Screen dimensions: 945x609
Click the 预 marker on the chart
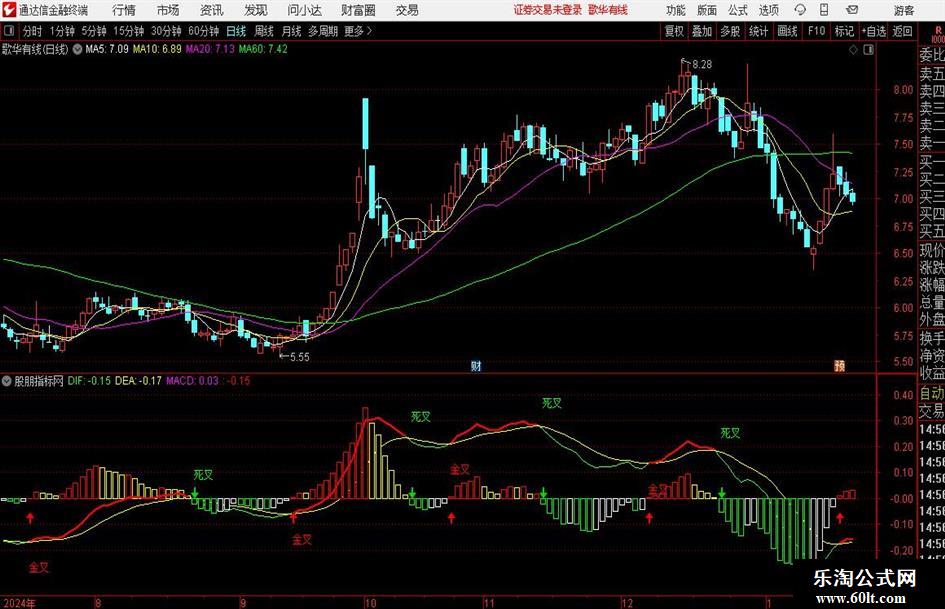coord(839,365)
